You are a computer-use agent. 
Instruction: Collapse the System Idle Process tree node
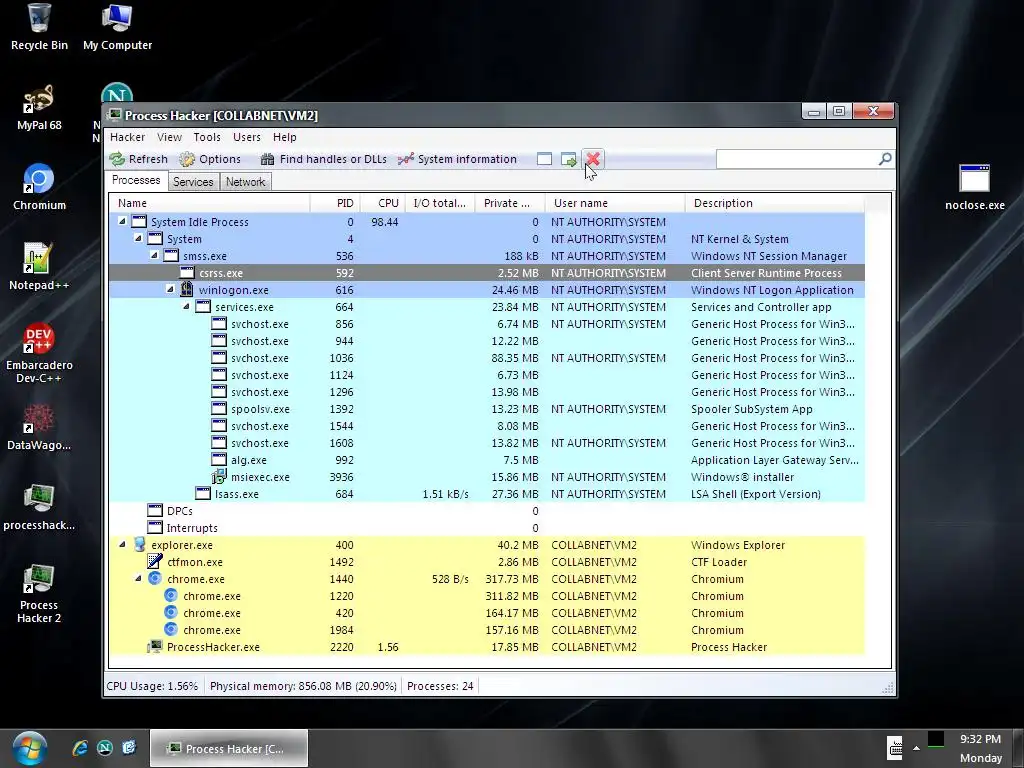[x=122, y=221]
